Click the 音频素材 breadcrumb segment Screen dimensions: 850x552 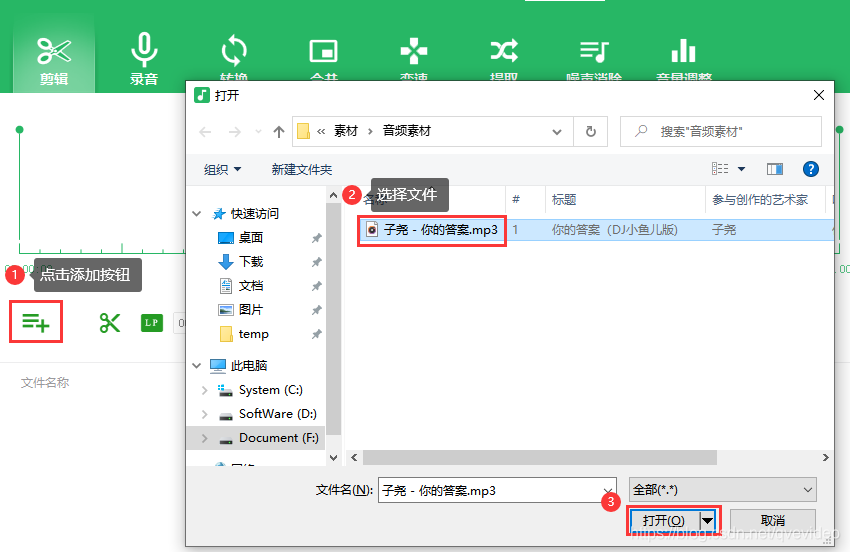[407, 131]
